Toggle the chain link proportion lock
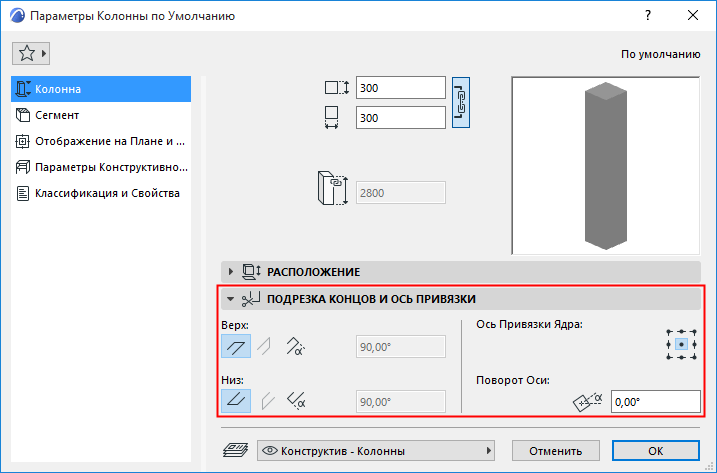 click(x=461, y=102)
